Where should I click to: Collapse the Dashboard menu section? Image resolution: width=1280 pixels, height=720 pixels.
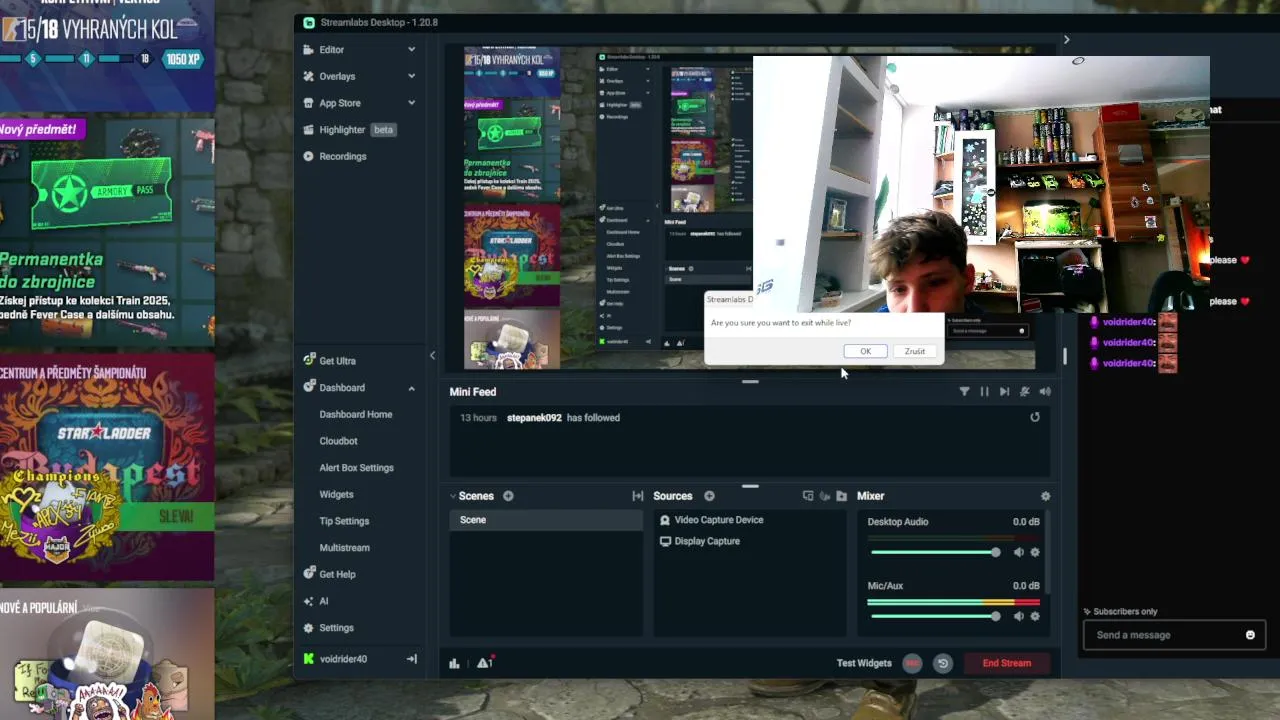(411, 388)
